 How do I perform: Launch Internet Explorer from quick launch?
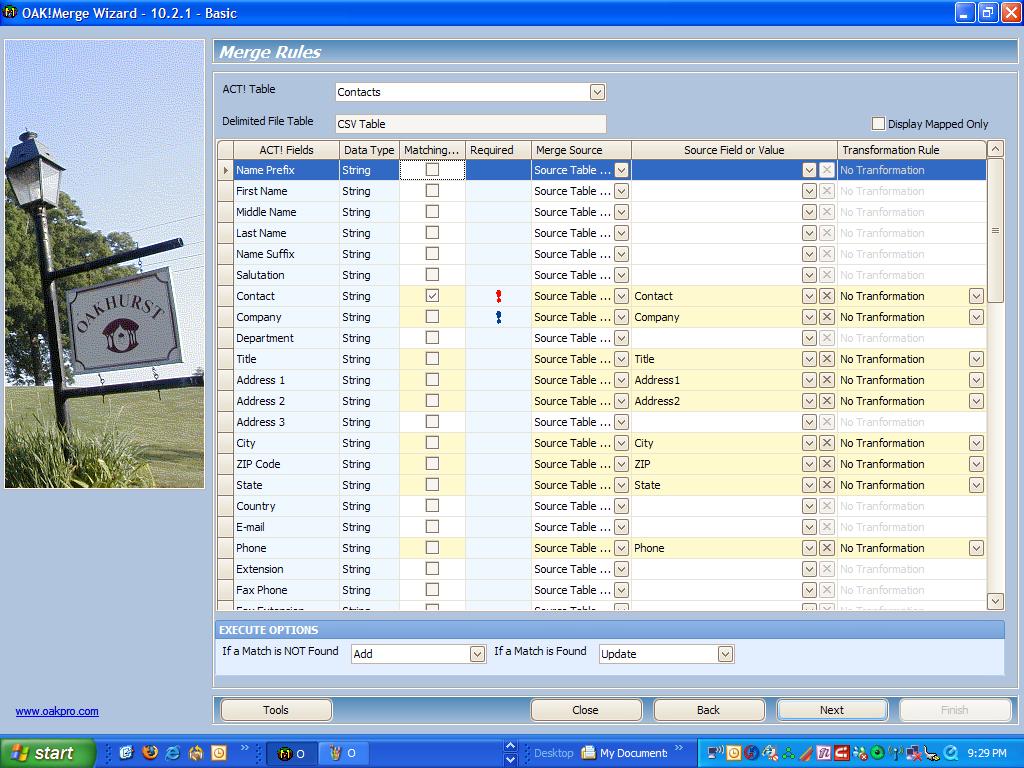(172, 752)
